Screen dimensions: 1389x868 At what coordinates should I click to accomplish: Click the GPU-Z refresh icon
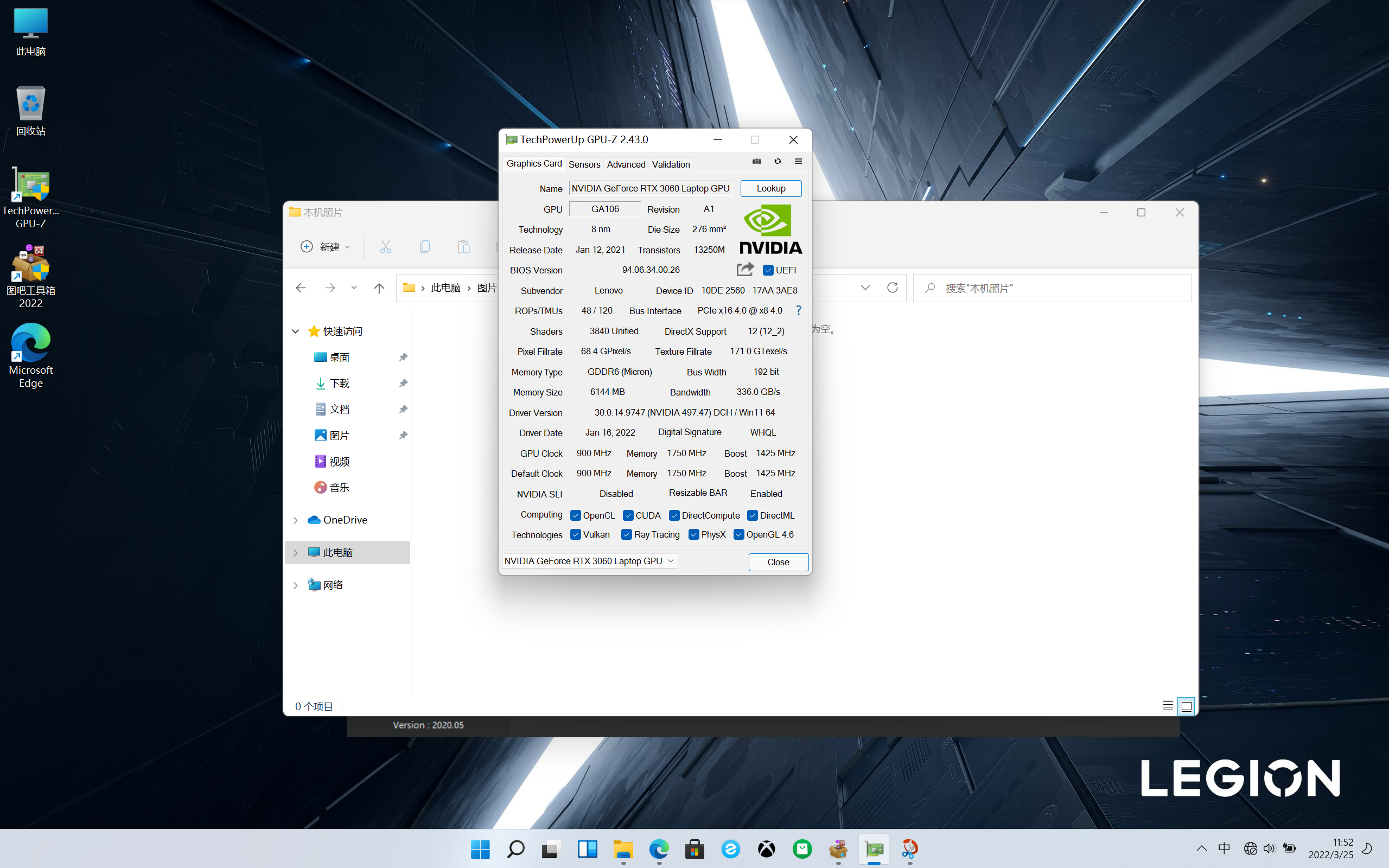coord(778,161)
